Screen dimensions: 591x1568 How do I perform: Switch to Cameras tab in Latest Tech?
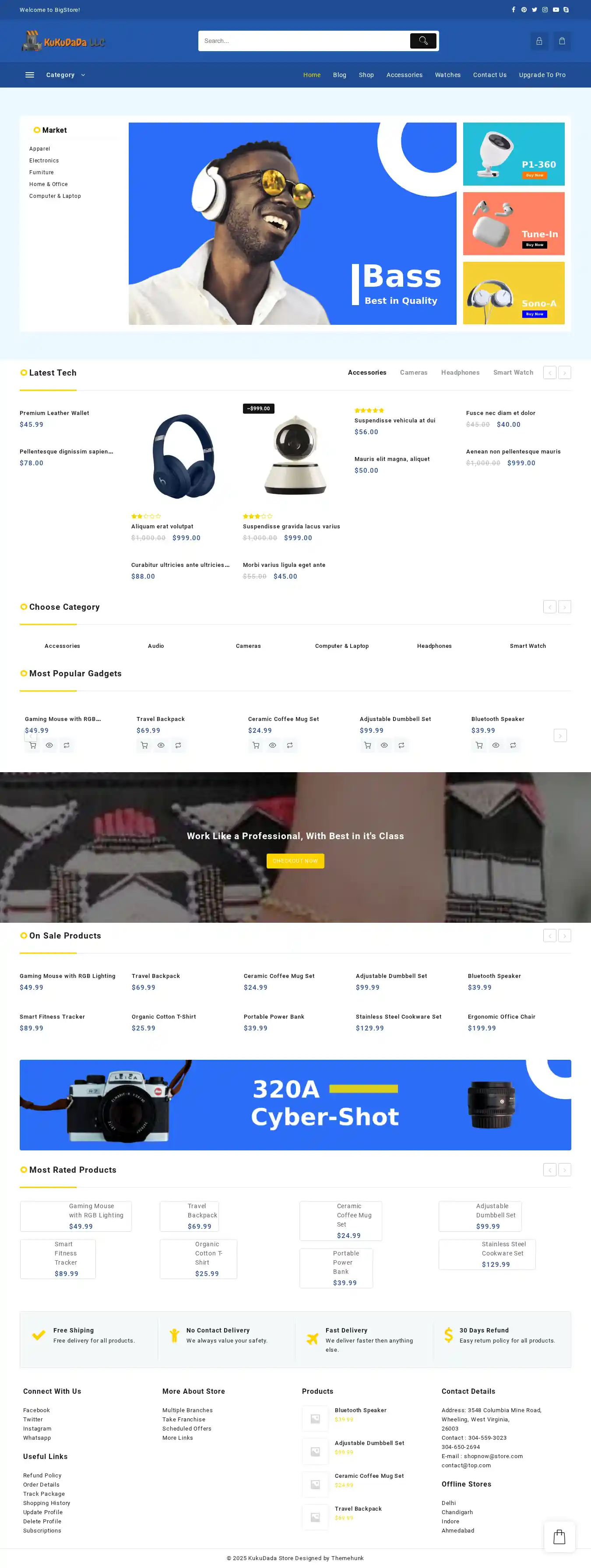(x=414, y=373)
